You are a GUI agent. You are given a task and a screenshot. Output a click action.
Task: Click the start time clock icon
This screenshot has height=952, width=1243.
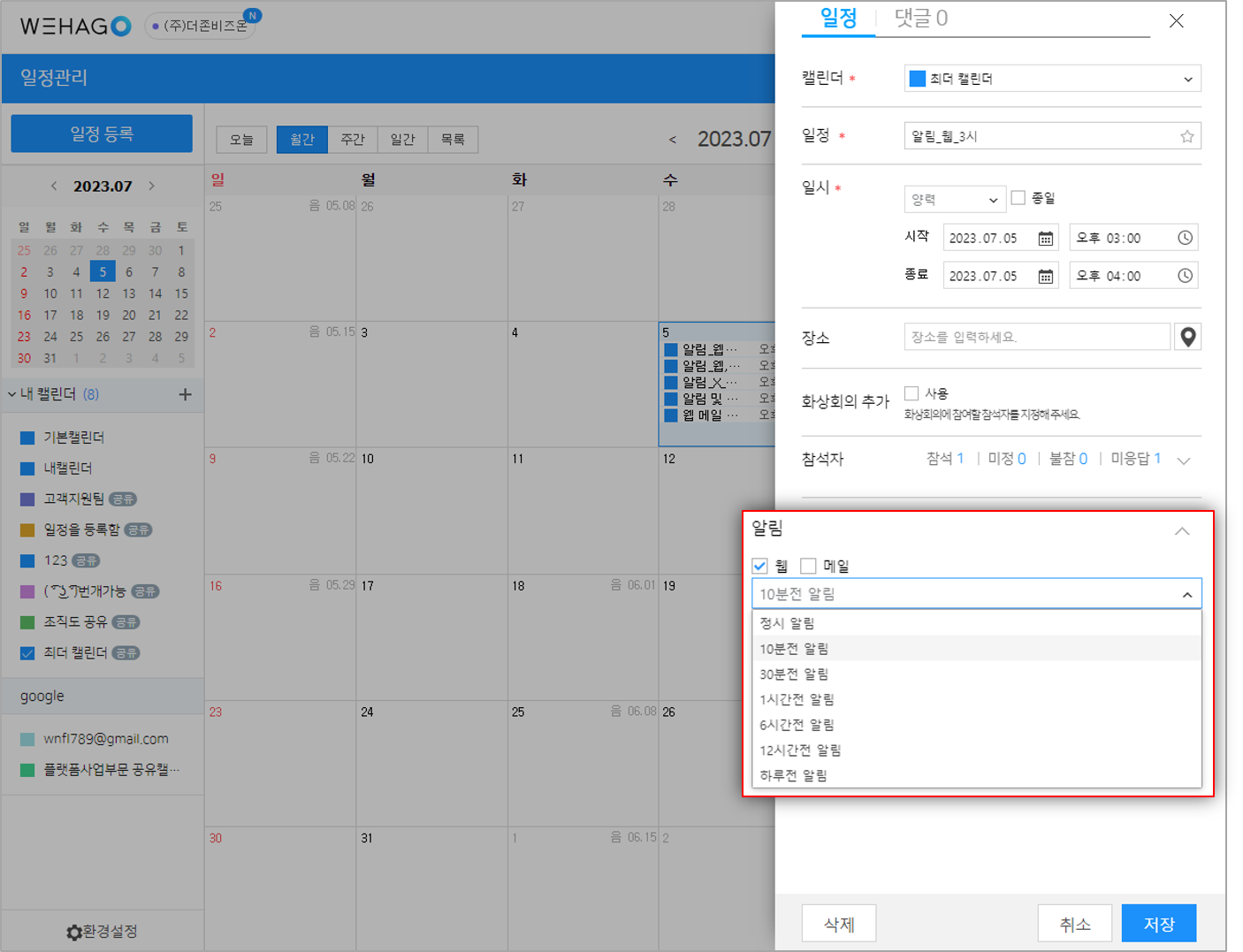click(1185, 238)
